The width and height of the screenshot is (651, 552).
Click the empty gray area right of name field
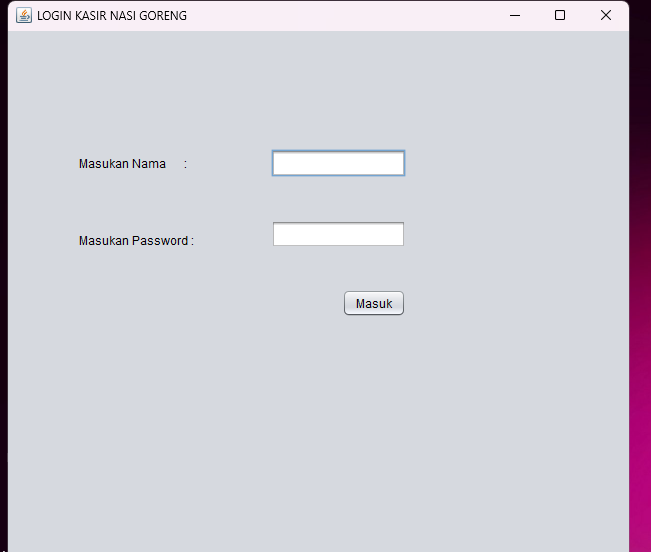click(510, 163)
